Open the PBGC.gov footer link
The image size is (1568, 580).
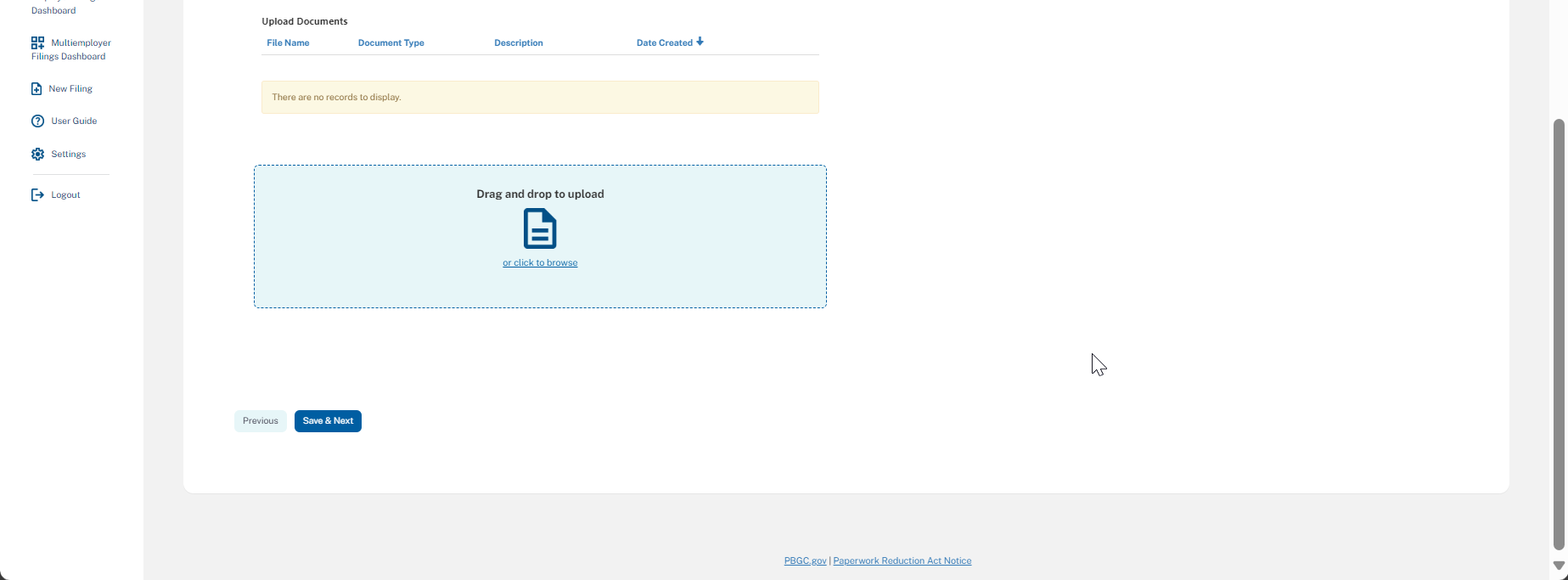[x=805, y=561]
